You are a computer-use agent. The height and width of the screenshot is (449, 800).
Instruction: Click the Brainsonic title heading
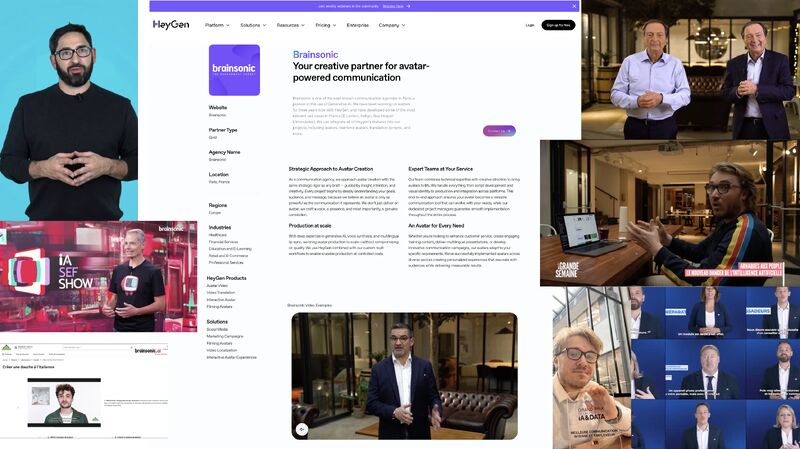tap(315, 55)
